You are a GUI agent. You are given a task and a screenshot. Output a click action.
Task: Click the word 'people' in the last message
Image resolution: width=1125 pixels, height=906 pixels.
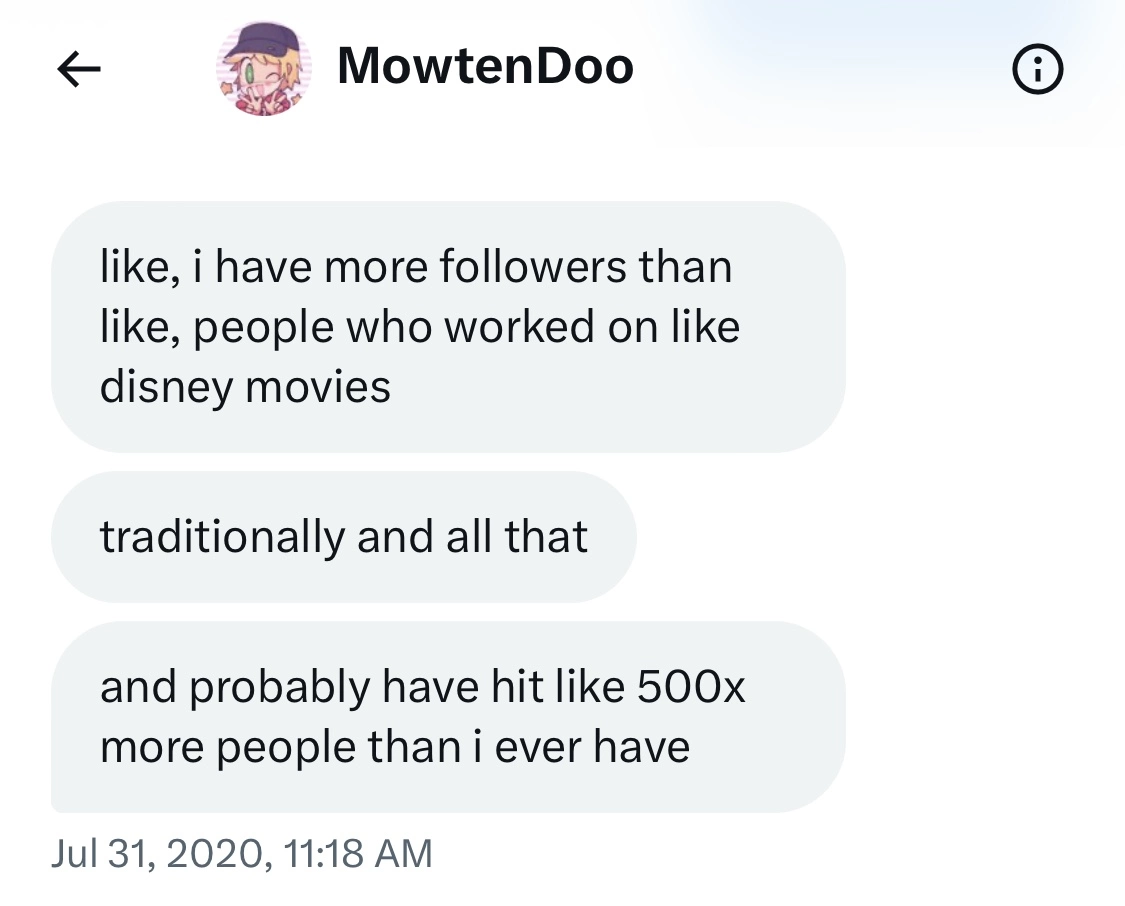[286, 748]
